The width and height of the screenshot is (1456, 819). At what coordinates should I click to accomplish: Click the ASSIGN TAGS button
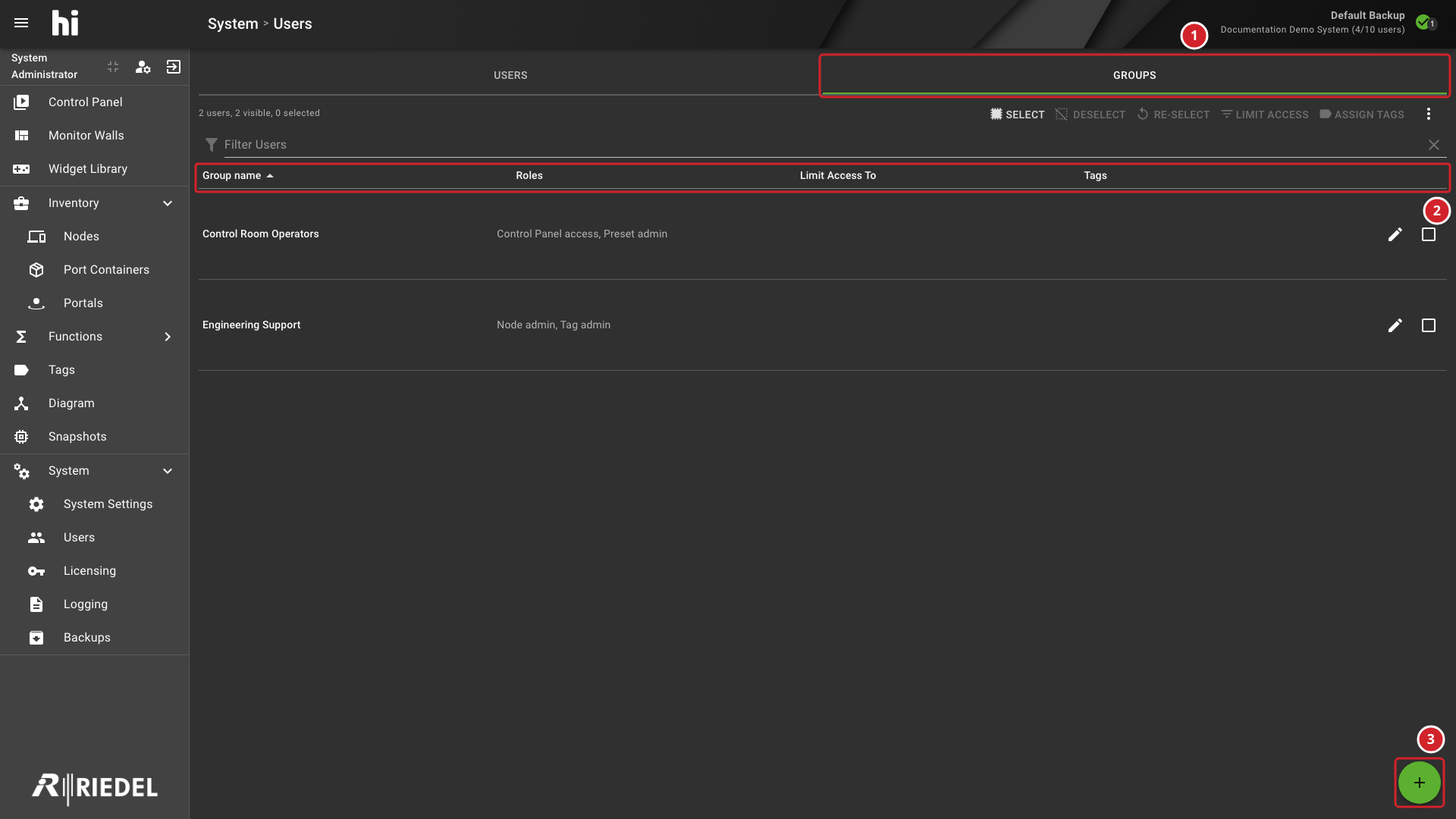1362,115
